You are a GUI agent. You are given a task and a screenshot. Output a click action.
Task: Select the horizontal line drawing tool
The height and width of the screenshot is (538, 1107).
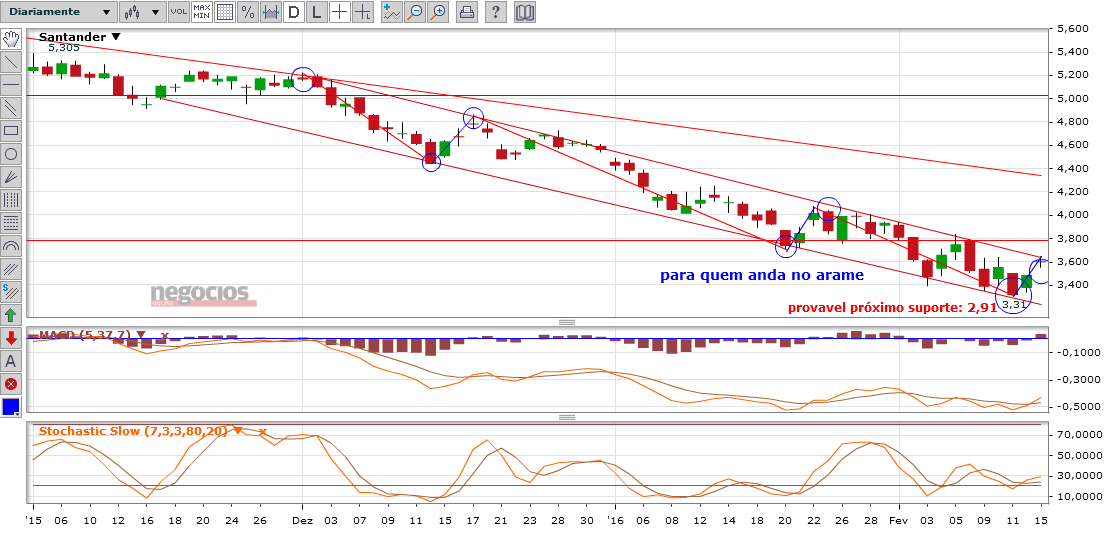pyautogui.click(x=11, y=85)
